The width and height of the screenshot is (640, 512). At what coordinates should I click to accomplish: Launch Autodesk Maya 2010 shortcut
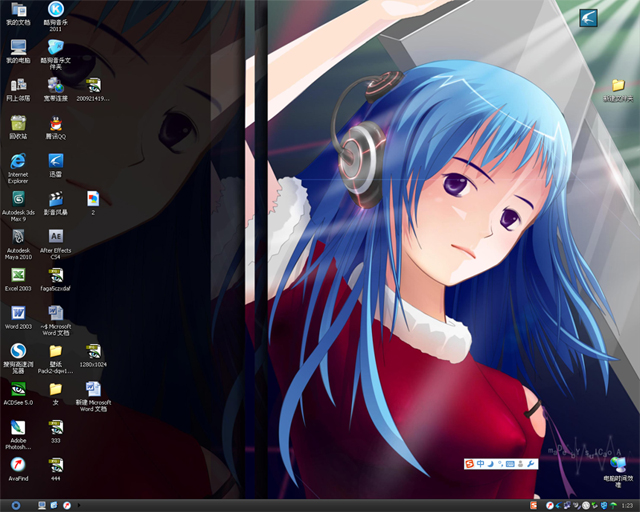(18, 244)
